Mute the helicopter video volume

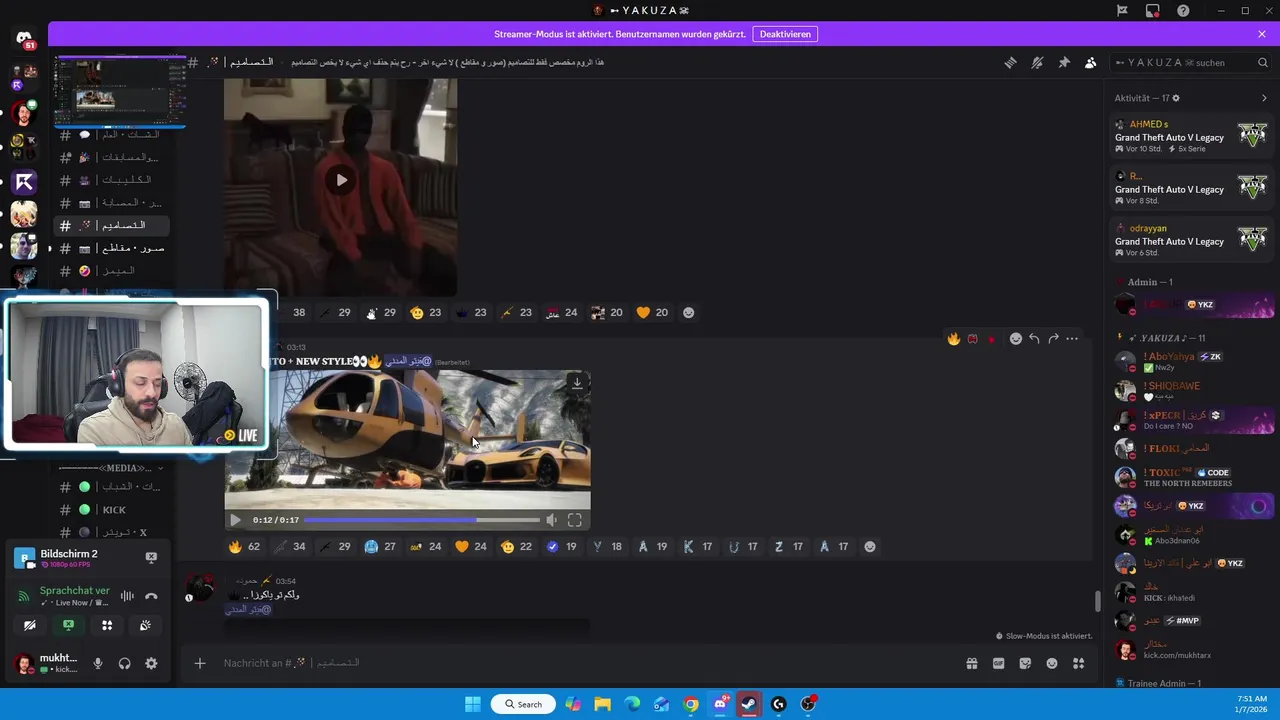coord(551,520)
